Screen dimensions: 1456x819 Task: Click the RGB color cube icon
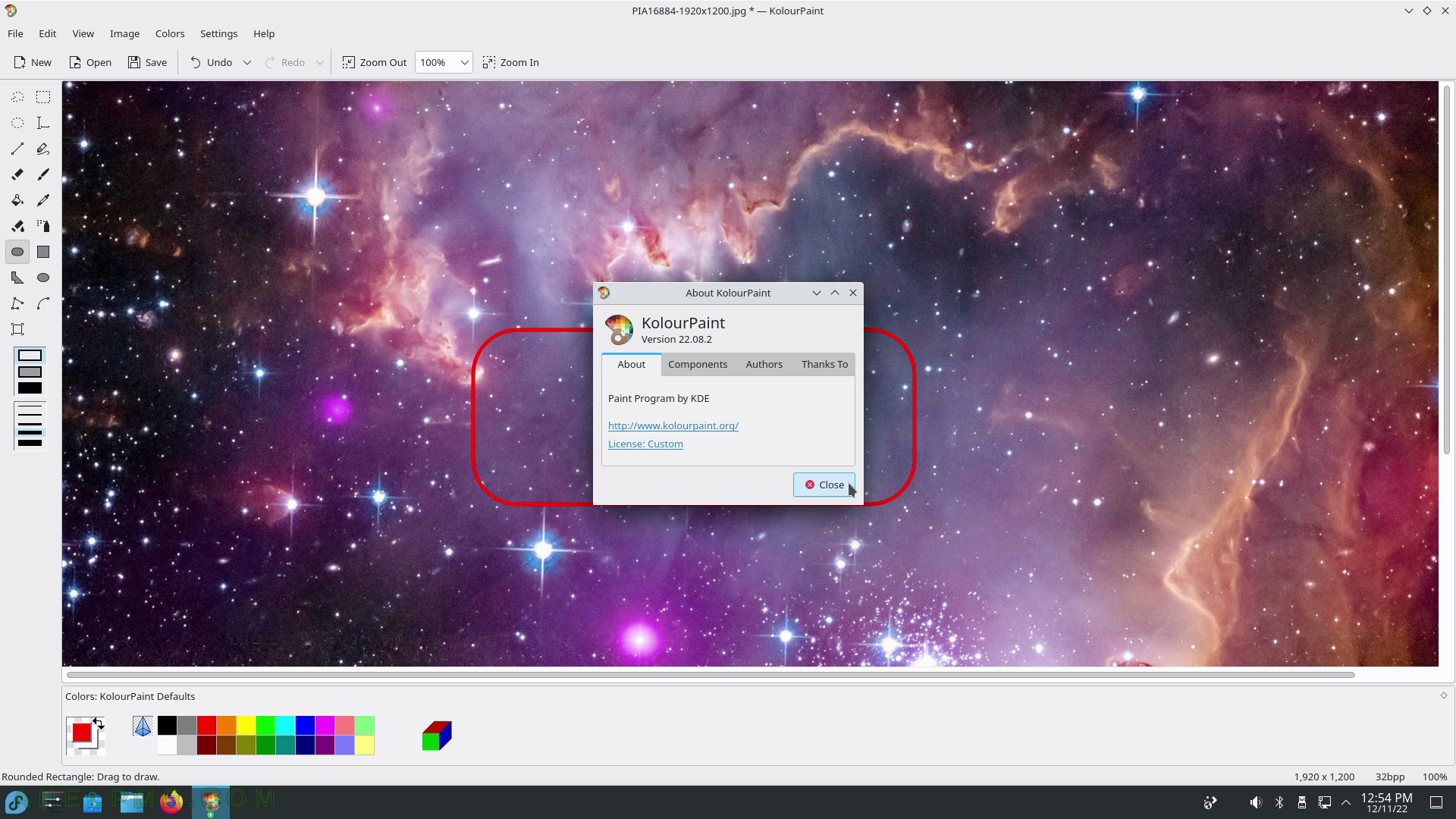pyautogui.click(x=437, y=736)
